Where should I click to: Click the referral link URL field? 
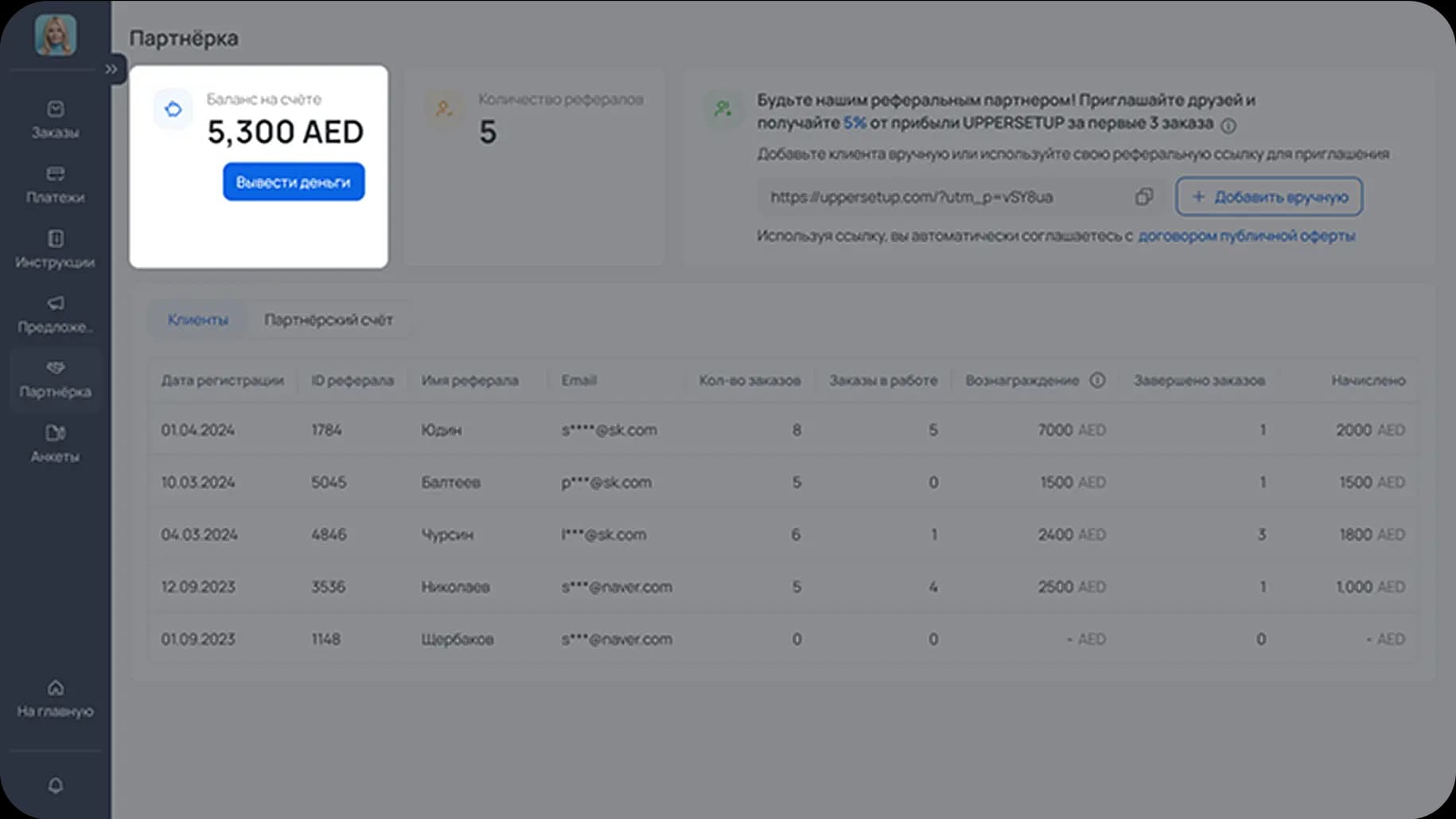(939, 196)
